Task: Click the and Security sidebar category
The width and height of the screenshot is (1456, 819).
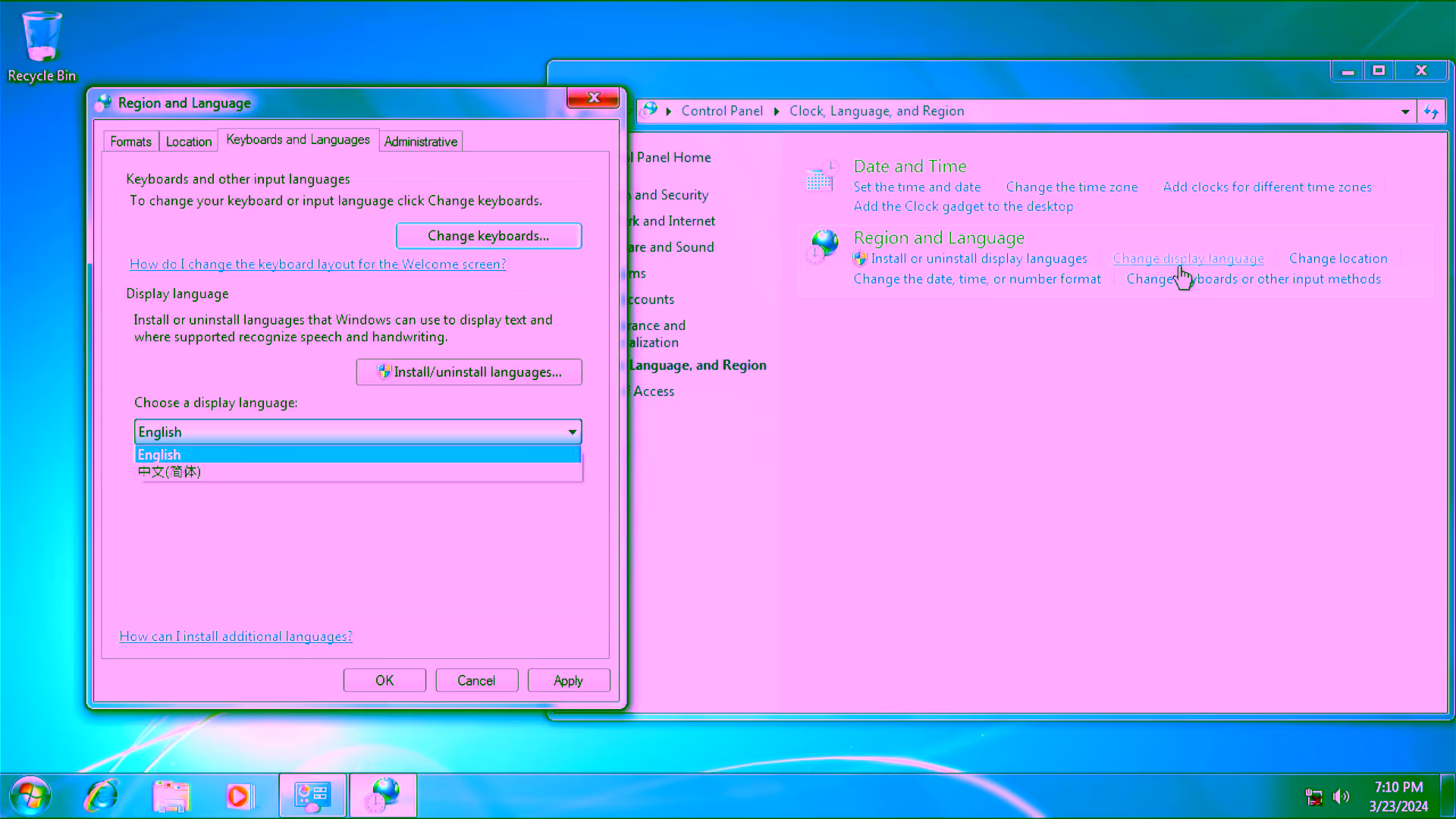Action: click(669, 195)
